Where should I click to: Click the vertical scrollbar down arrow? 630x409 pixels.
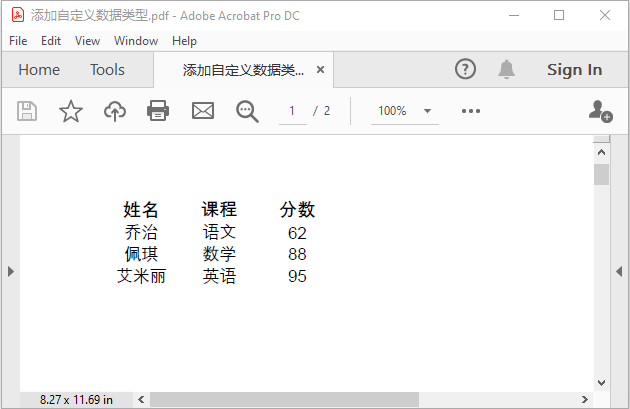pos(601,382)
